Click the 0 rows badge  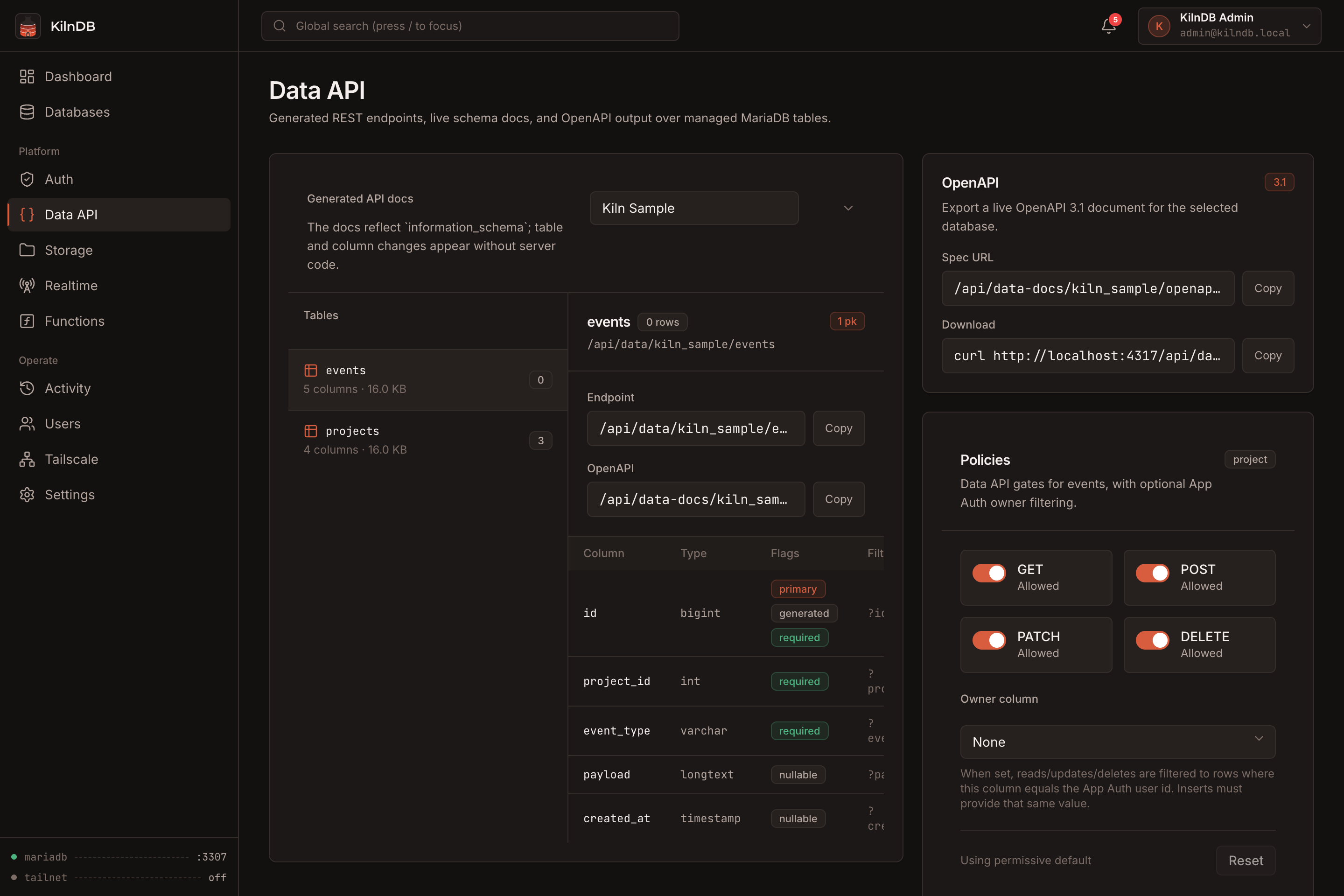point(662,322)
